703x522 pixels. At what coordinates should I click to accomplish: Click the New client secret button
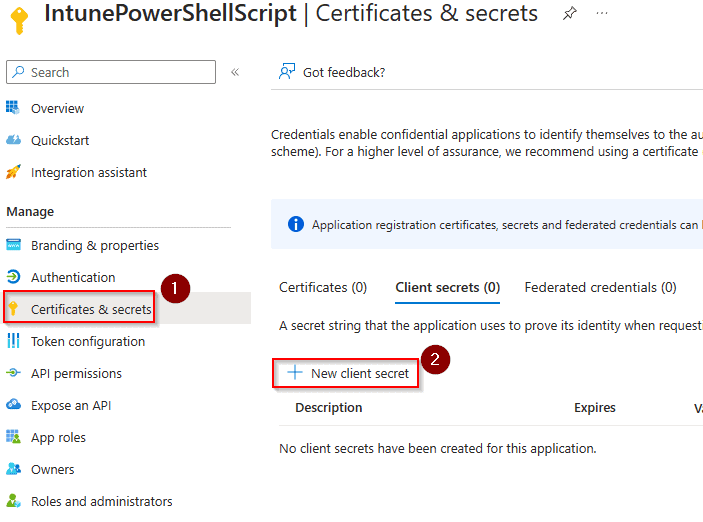tap(346, 373)
